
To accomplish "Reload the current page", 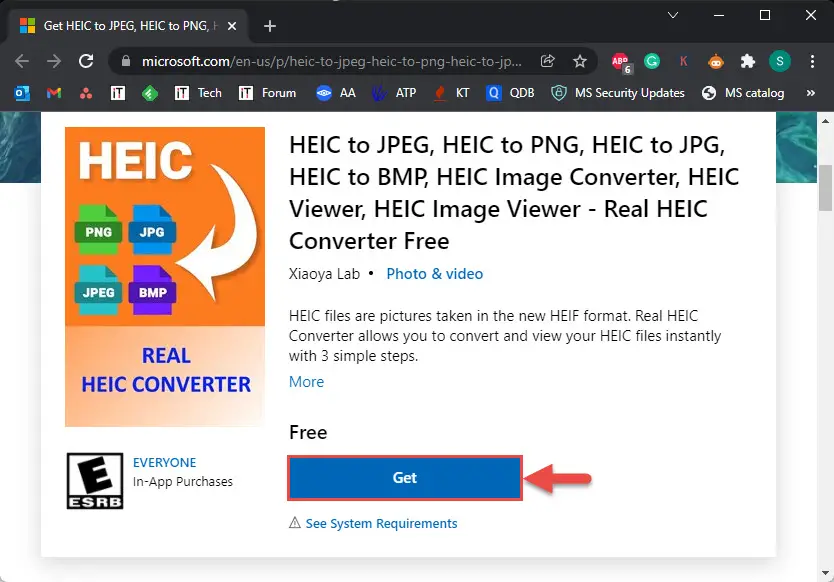I will 86,61.
